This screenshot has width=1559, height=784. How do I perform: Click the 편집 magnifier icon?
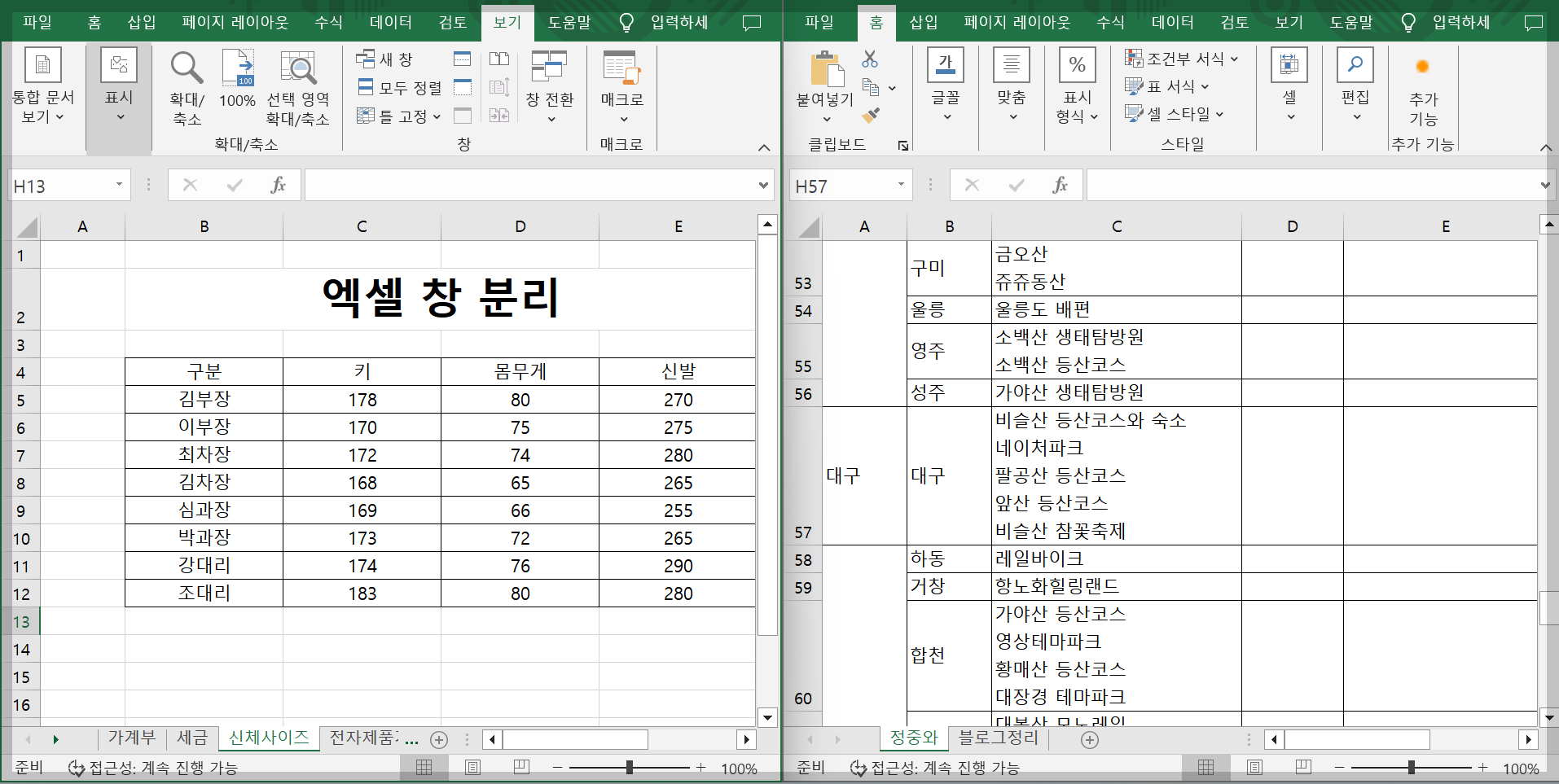[1355, 64]
